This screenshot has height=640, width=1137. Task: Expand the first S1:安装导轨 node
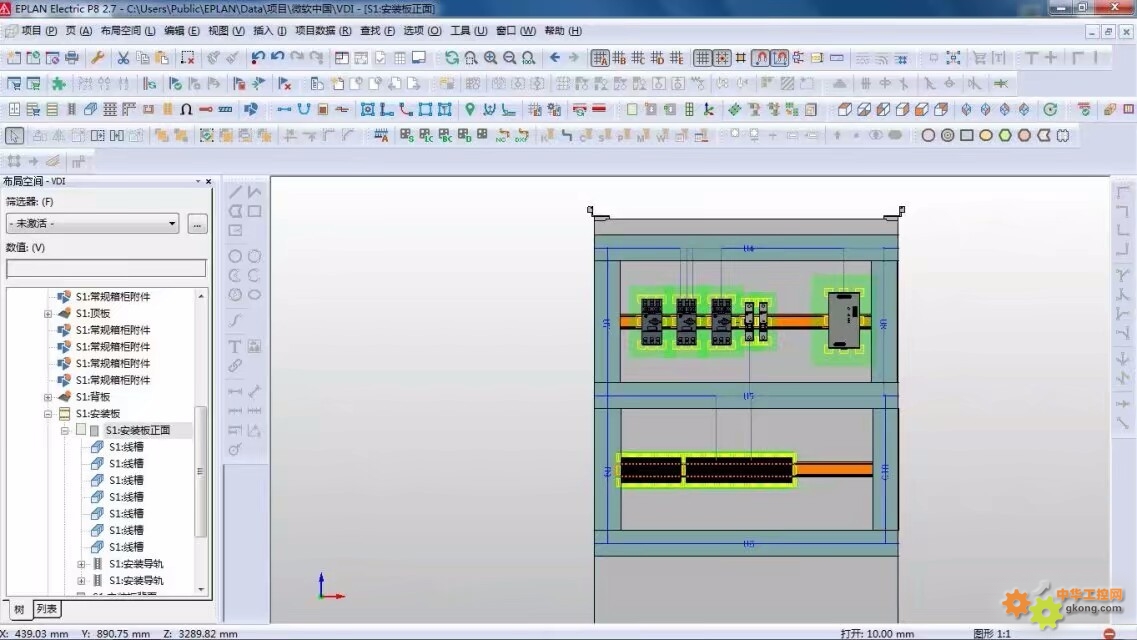coord(81,564)
